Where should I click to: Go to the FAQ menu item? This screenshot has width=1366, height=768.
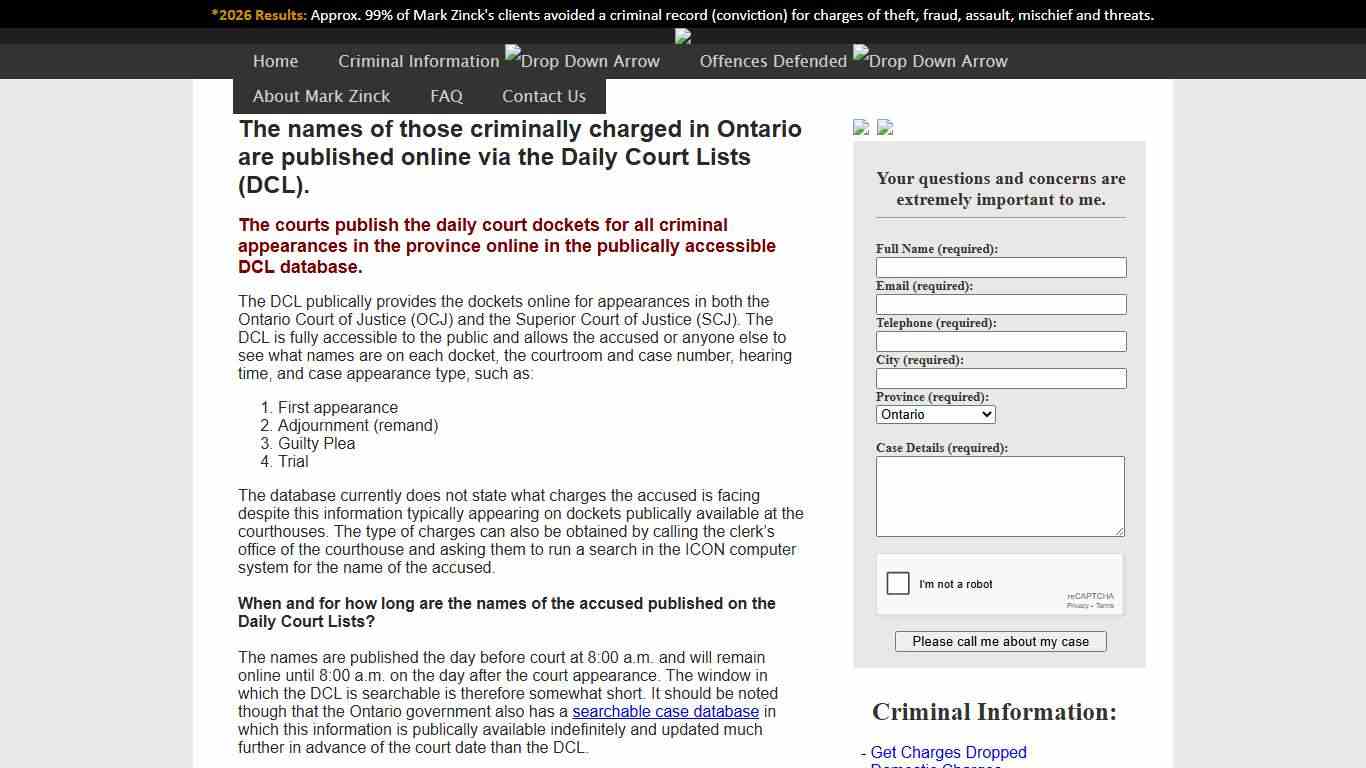click(x=446, y=96)
